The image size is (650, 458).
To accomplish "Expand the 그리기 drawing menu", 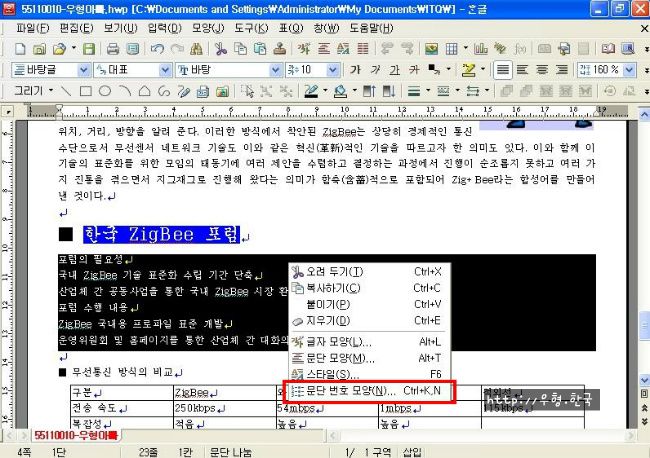I will point(34,90).
